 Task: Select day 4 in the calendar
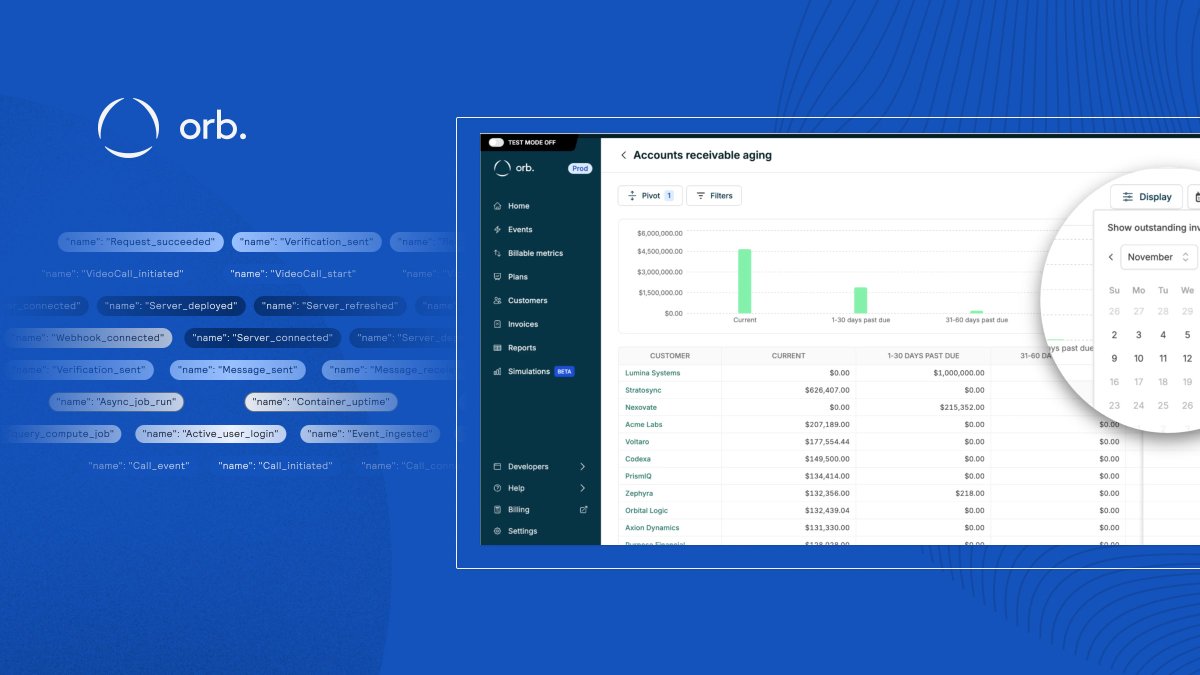point(1163,335)
